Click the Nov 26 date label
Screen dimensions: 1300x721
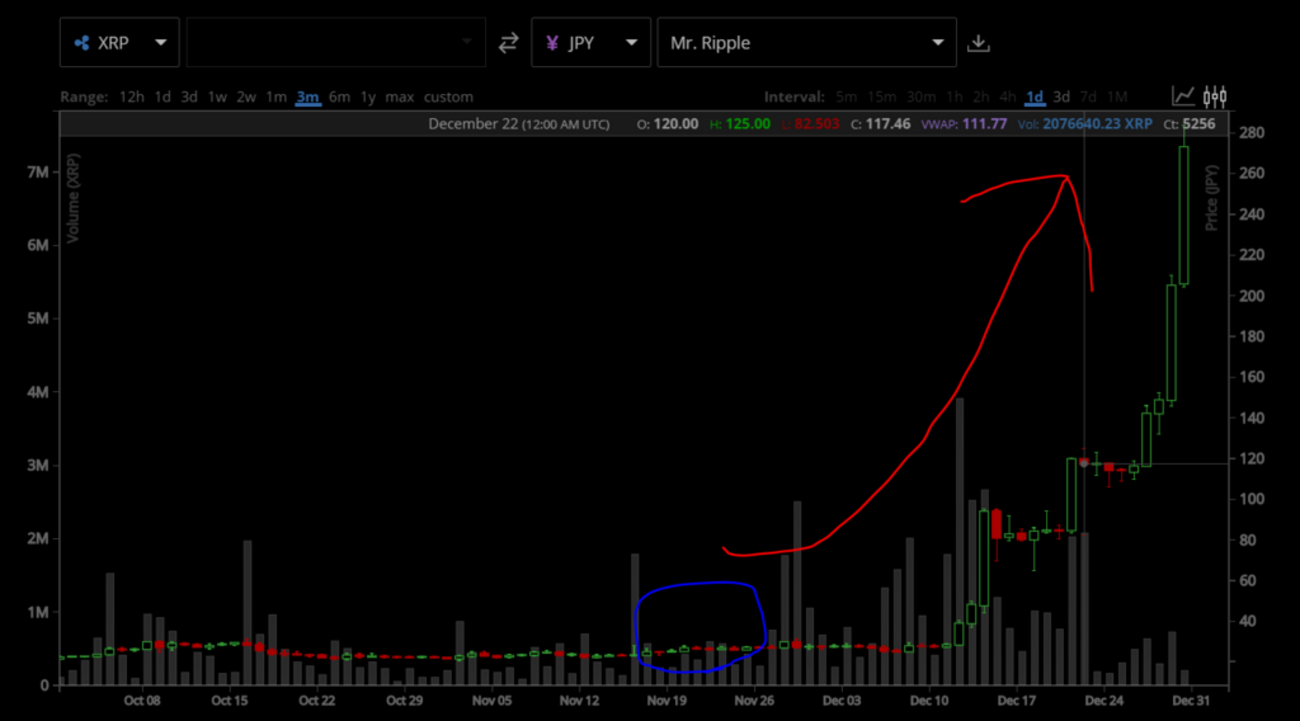click(x=754, y=700)
